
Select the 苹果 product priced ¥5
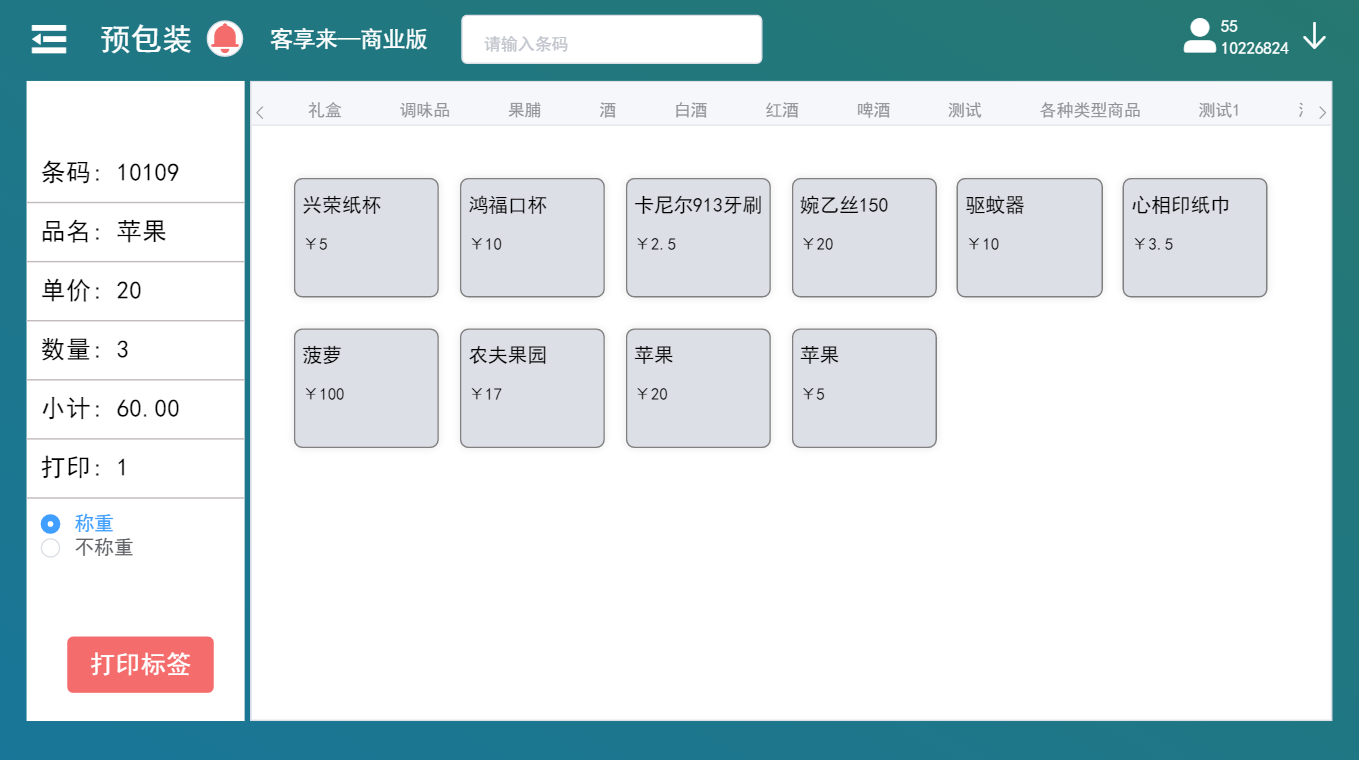click(x=864, y=388)
